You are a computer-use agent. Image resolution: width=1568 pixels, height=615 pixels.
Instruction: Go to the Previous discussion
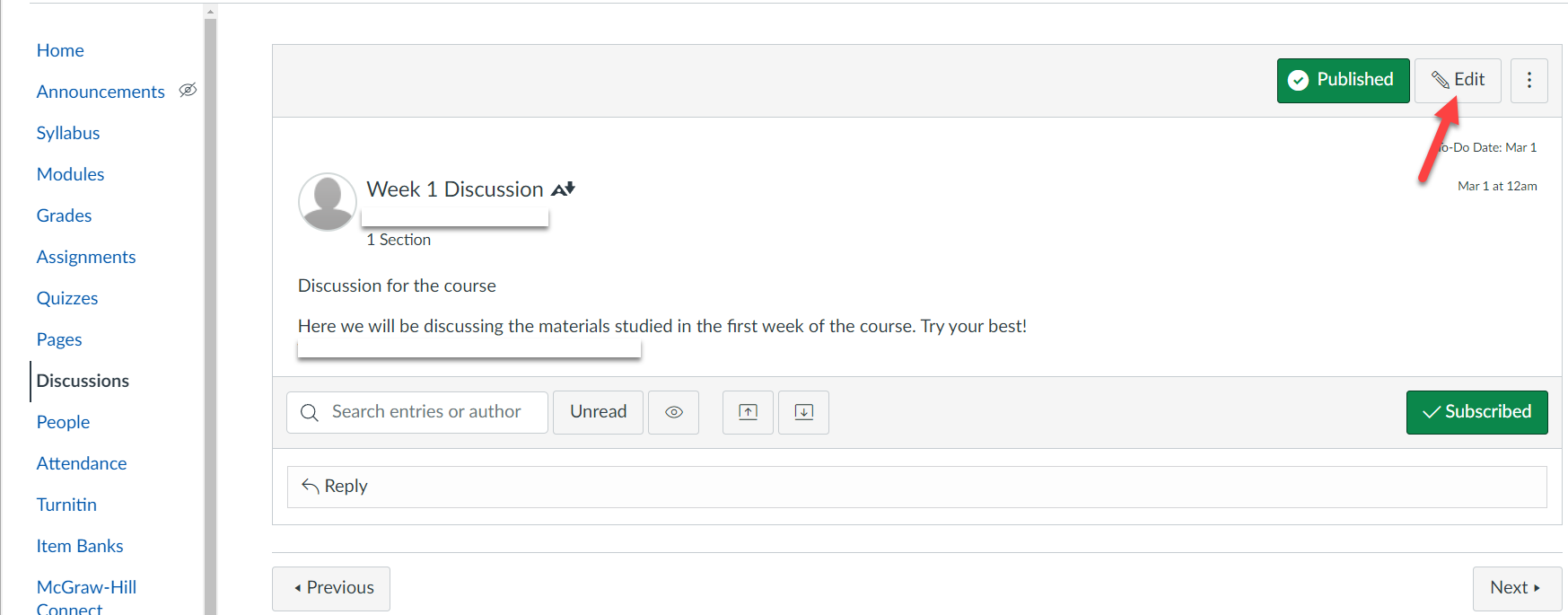point(331,588)
